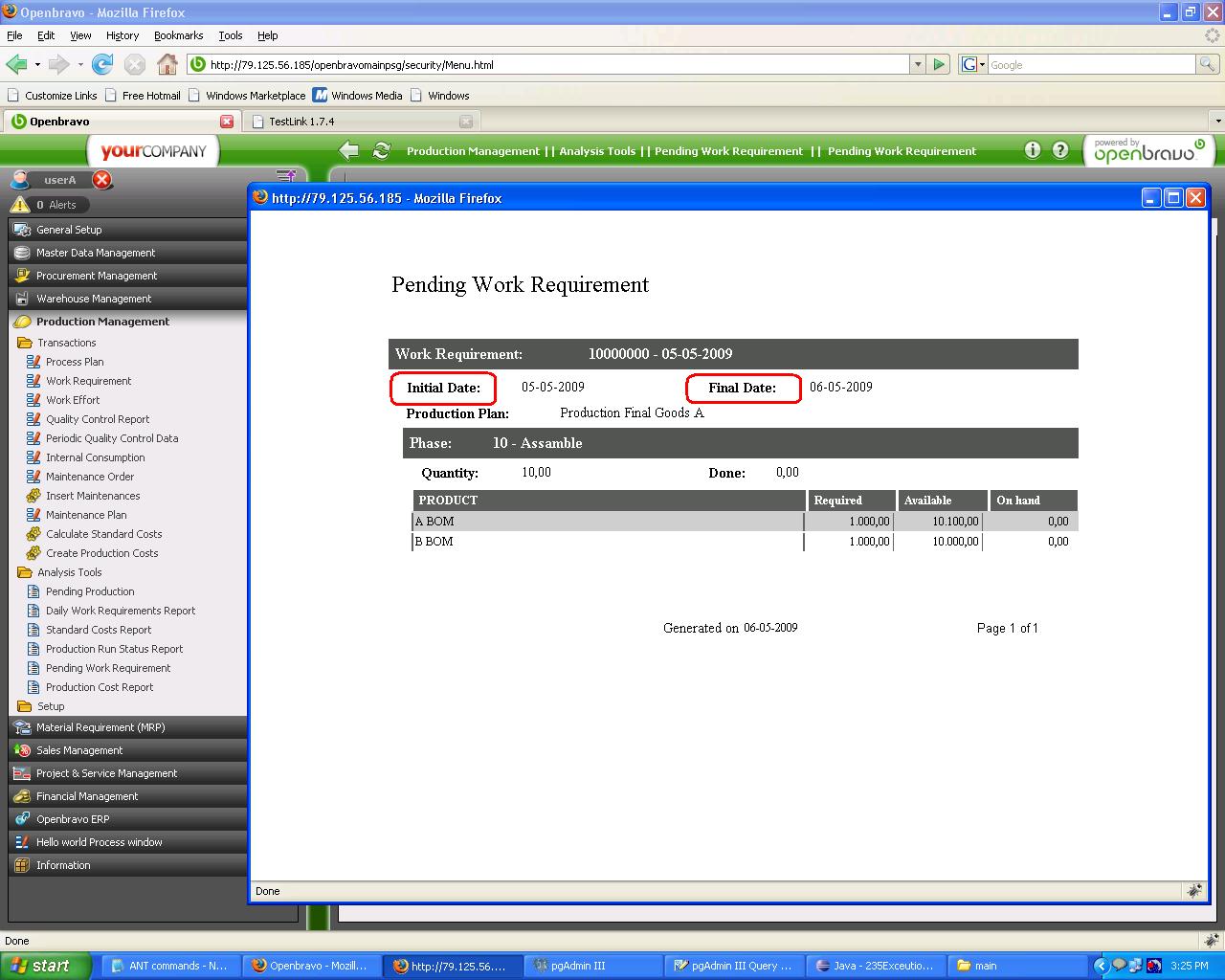Hide the left menu panel icon
Screen dimensions: 1225x980
[285, 176]
